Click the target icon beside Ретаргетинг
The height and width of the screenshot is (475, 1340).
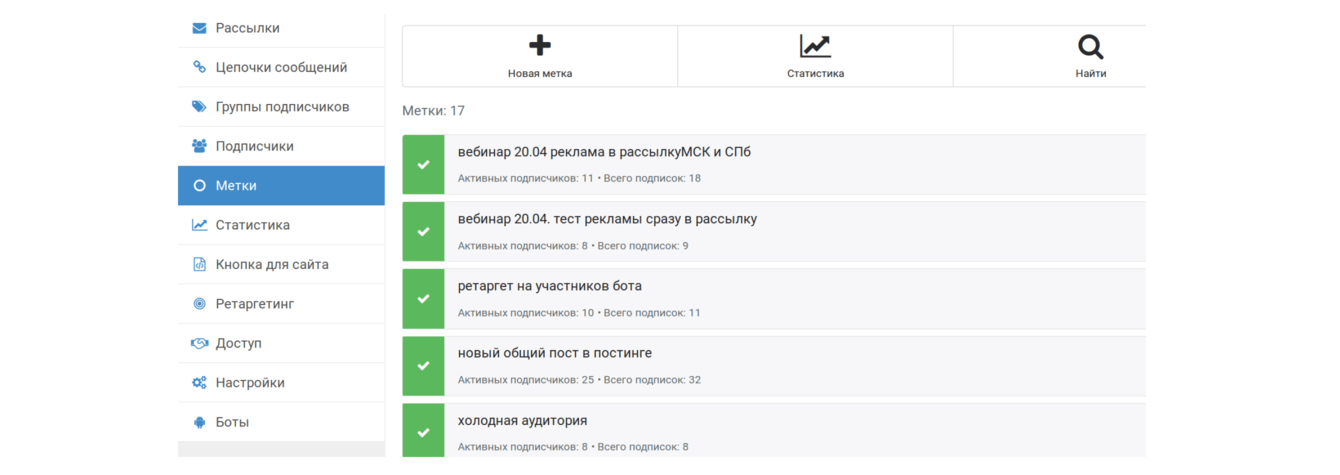pyautogui.click(x=199, y=304)
